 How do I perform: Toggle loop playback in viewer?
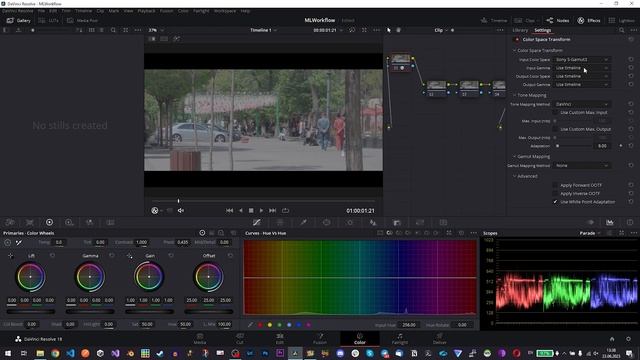[285, 211]
